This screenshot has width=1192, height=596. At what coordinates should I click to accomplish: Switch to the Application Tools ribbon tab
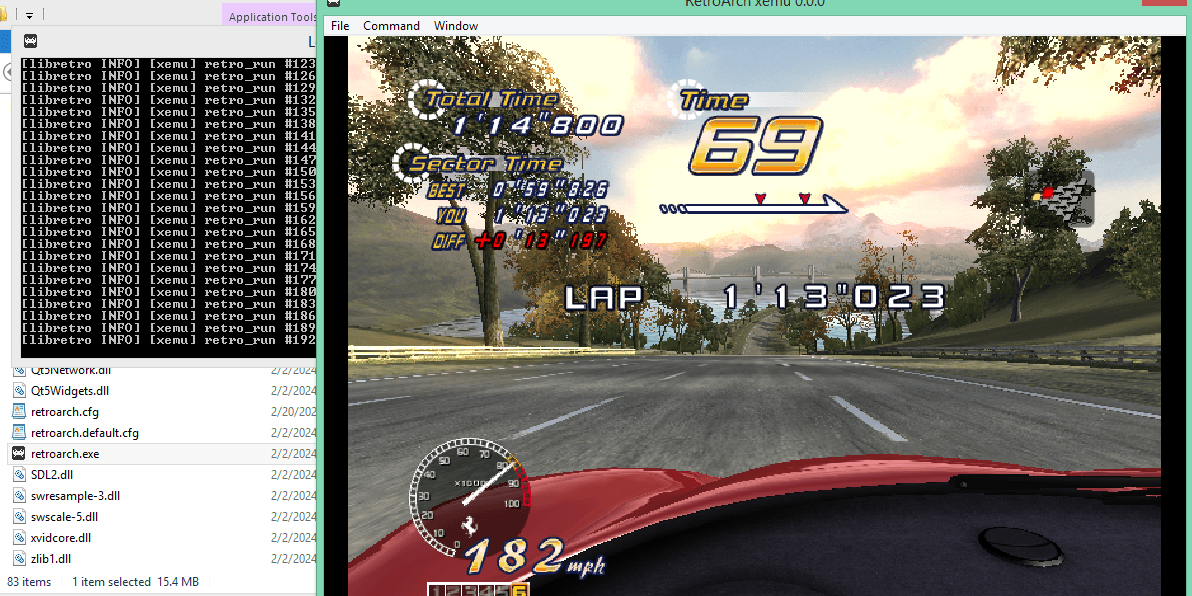[x=272, y=16]
